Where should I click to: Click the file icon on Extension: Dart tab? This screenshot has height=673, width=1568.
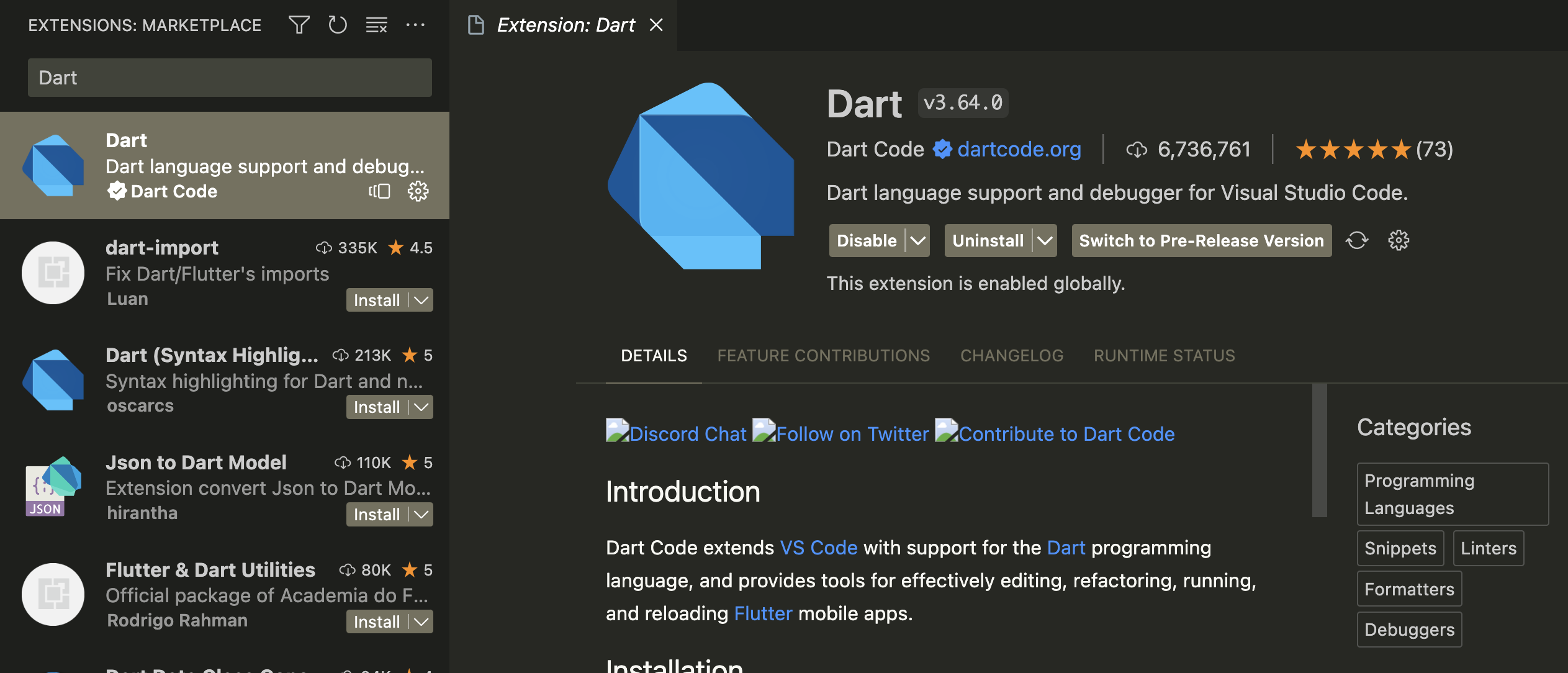click(476, 25)
